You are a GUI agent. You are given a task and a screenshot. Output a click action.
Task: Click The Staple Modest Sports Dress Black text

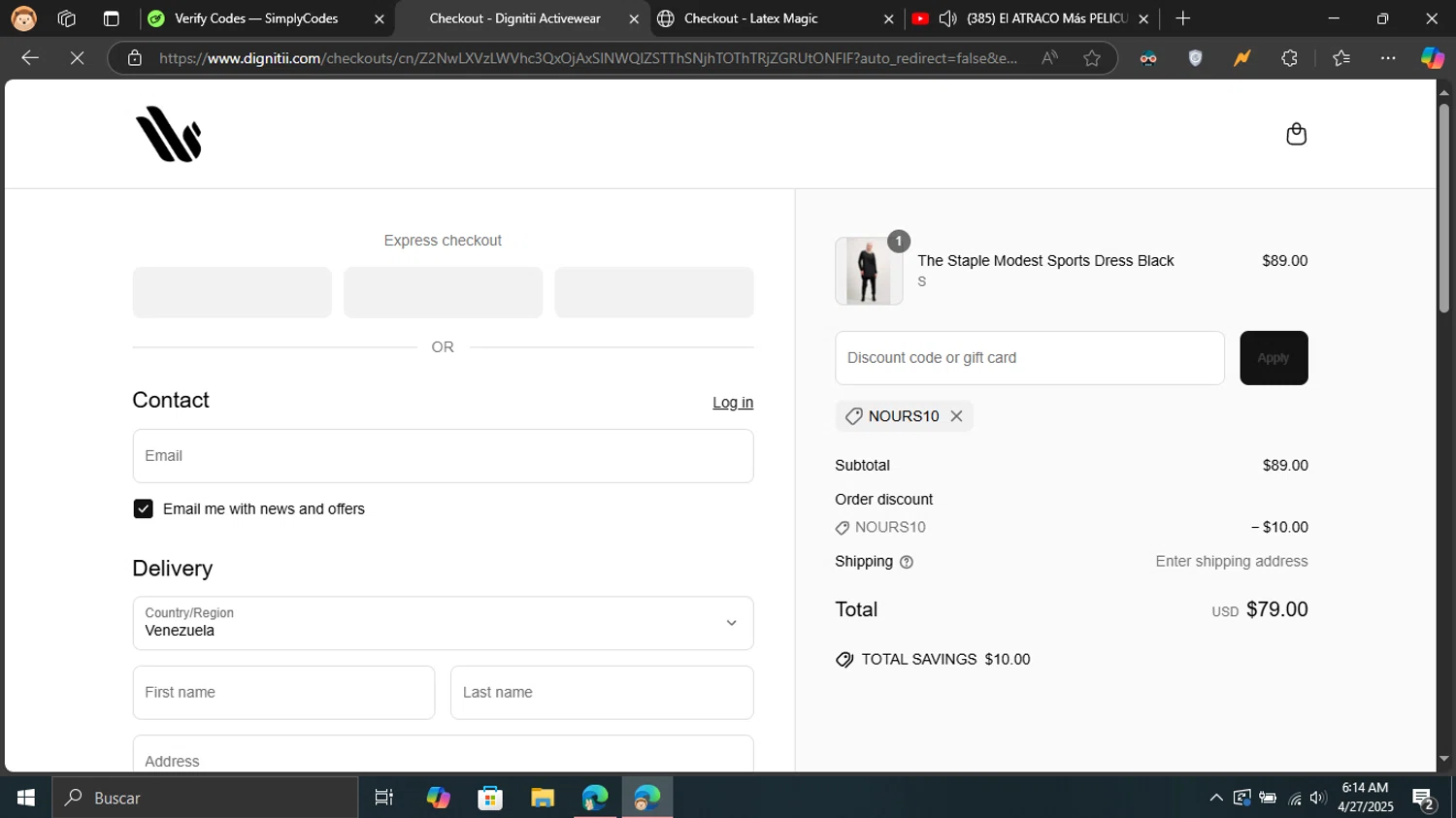(x=1045, y=260)
